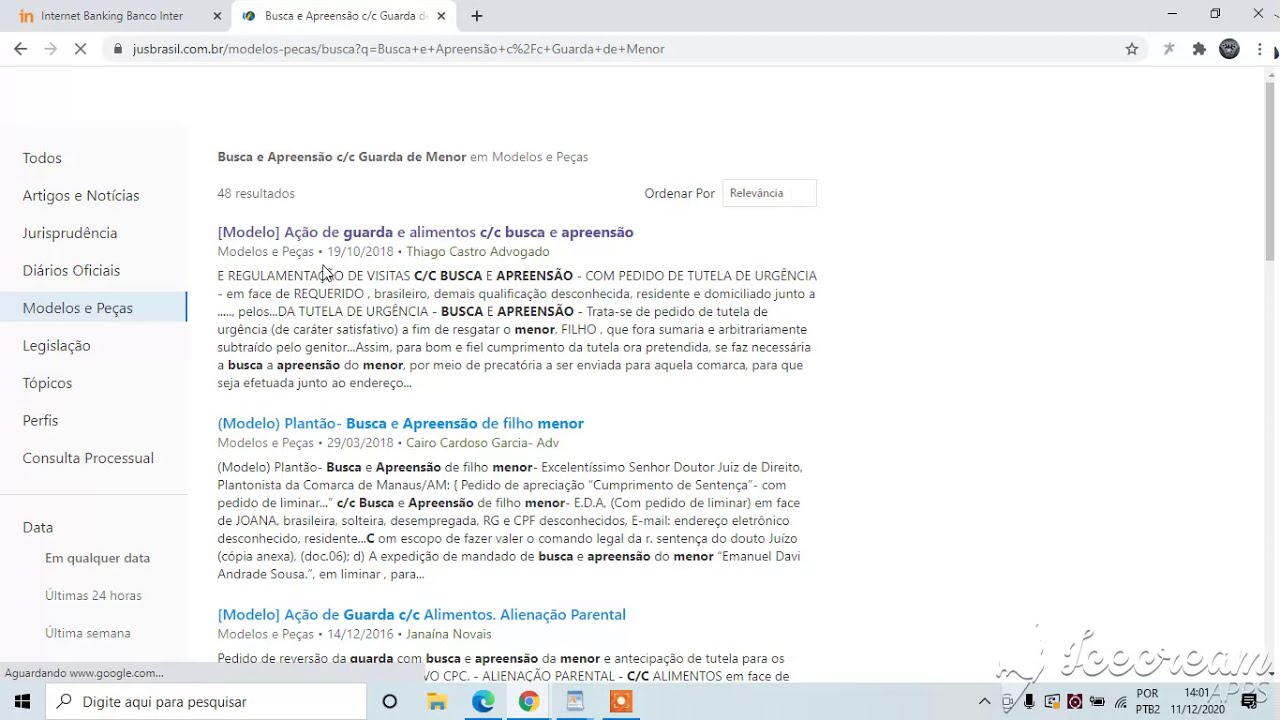The image size is (1280, 720).
Task: Open Plantão Busca e Apreensão de filho menor result
Action: pyautogui.click(x=400, y=423)
